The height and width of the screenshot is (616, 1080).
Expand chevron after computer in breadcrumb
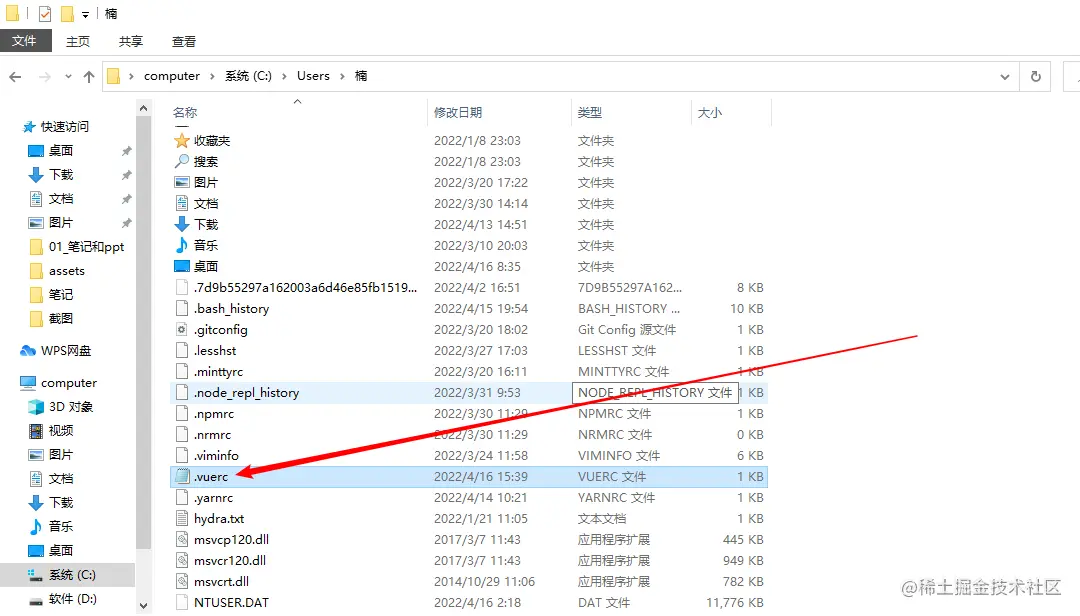tap(212, 76)
